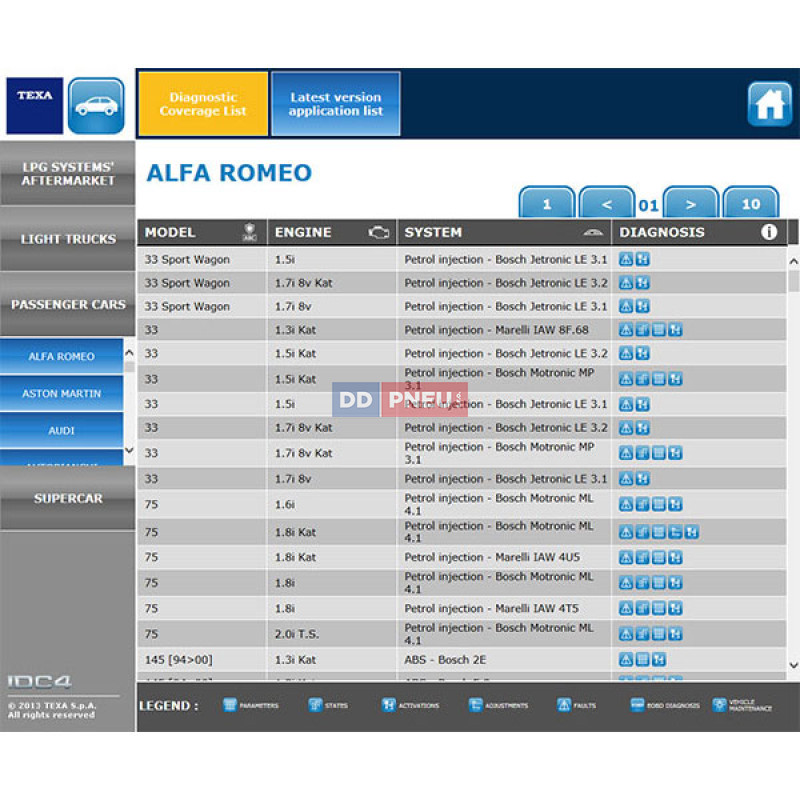Click the blue car icon button
This screenshot has height=800, width=800.
pyautogui.click(x=96, y=106)
